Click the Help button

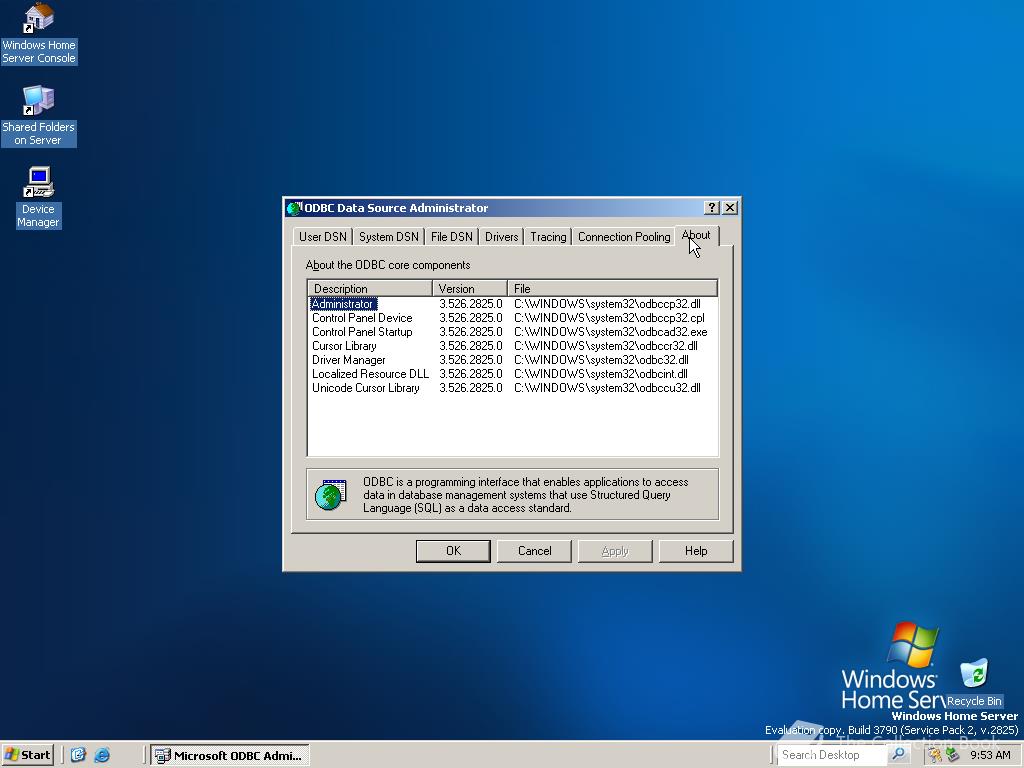696,551
